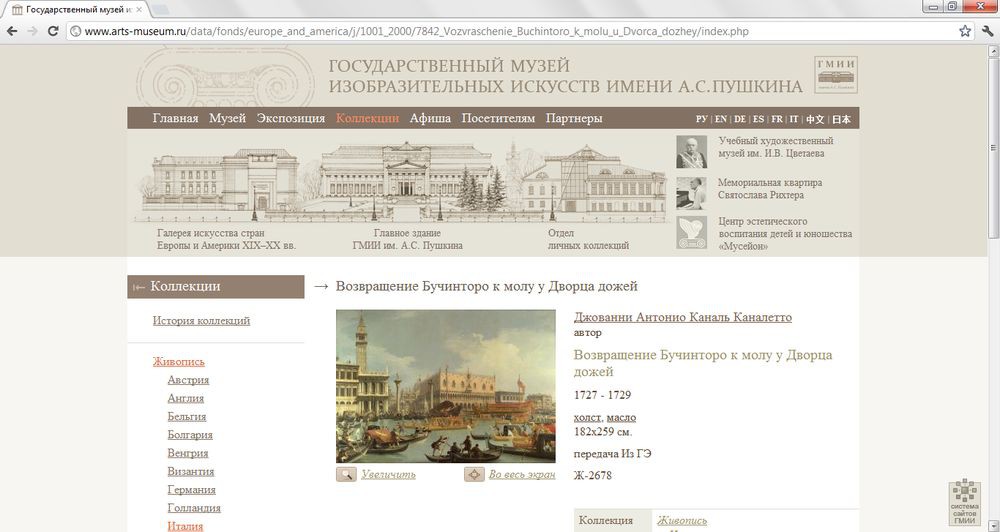The image size is (1000, 532).
Task: Click the система сайтов ГМИИ badge
Action: [964, 502]
